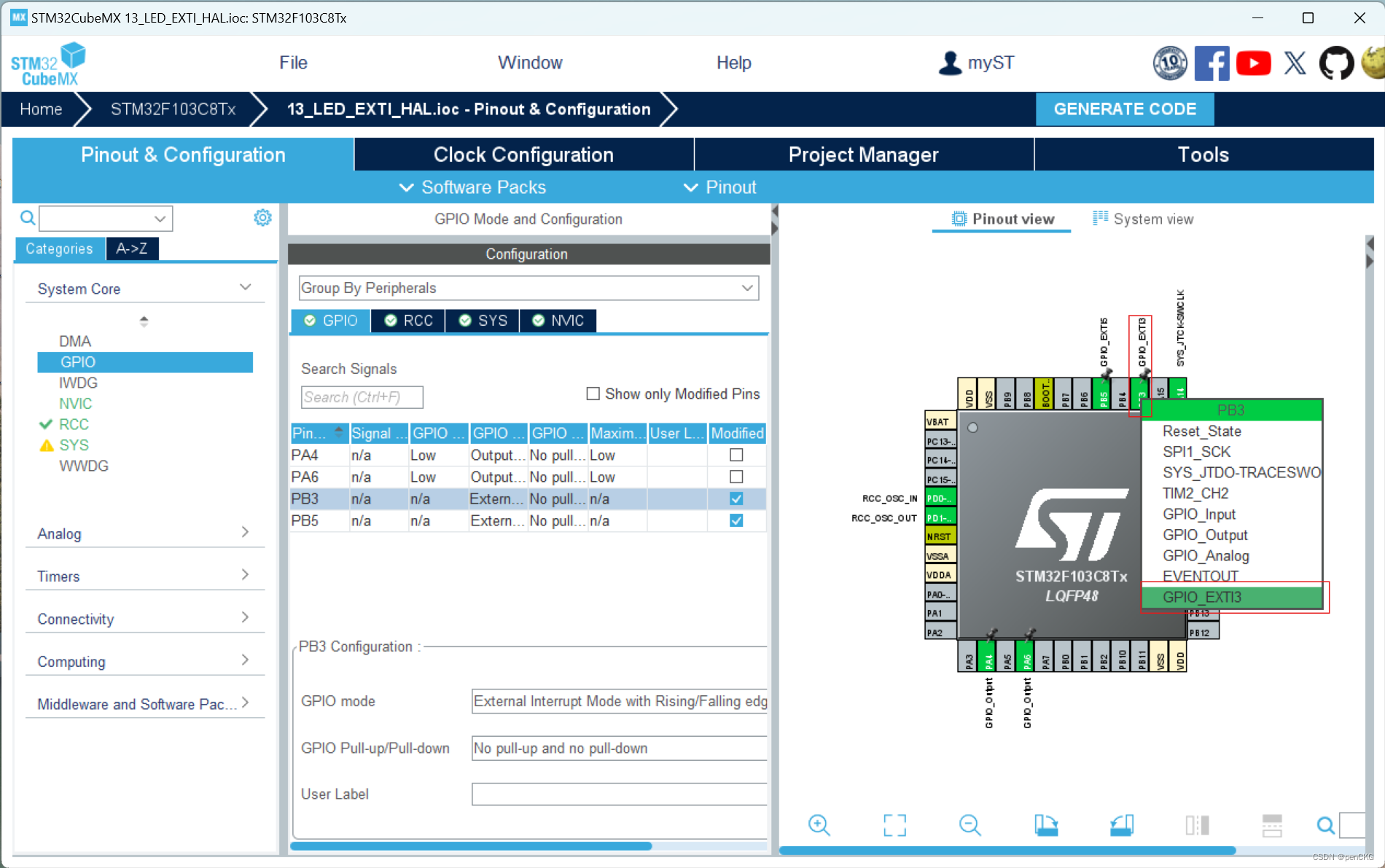
Task: Click the search magnifier in the categories panel
Action: pyautogui.click(x=27, y=218)
